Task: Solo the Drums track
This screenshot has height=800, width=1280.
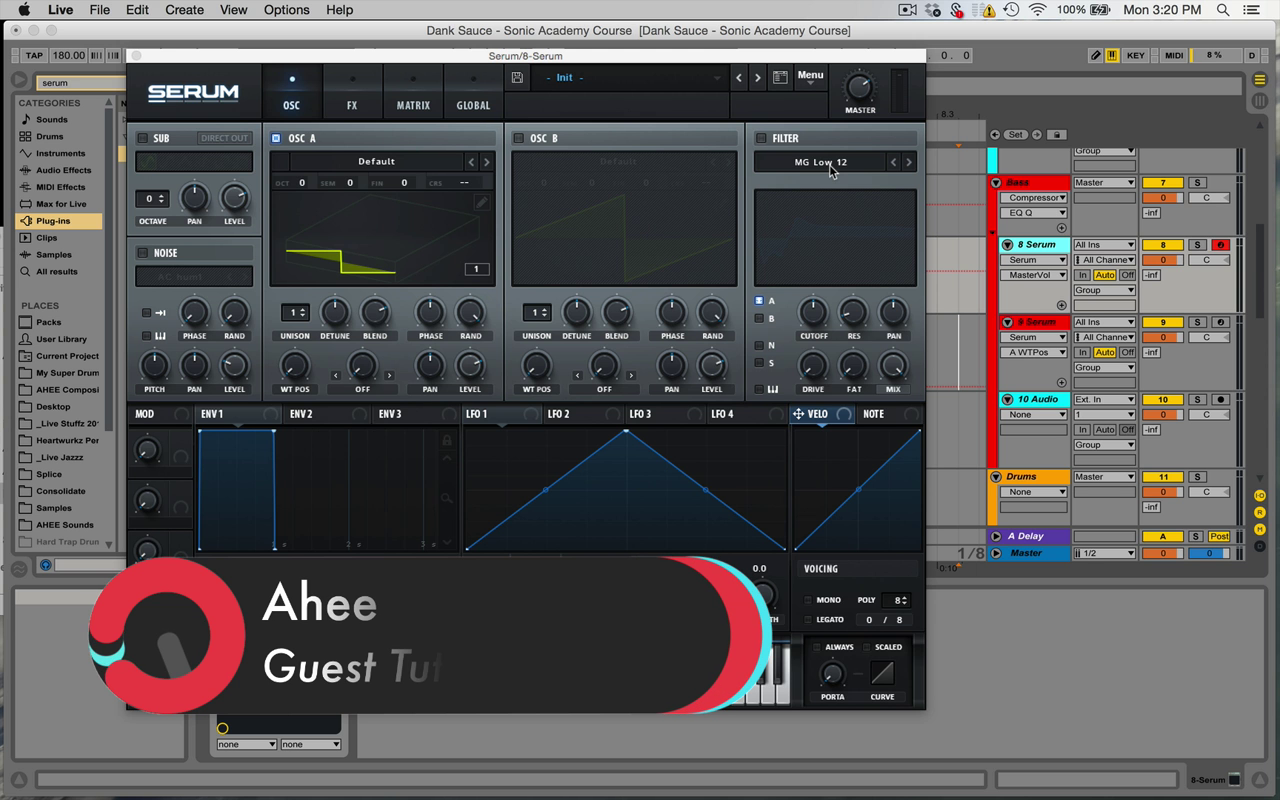Action: [1197, 477]
